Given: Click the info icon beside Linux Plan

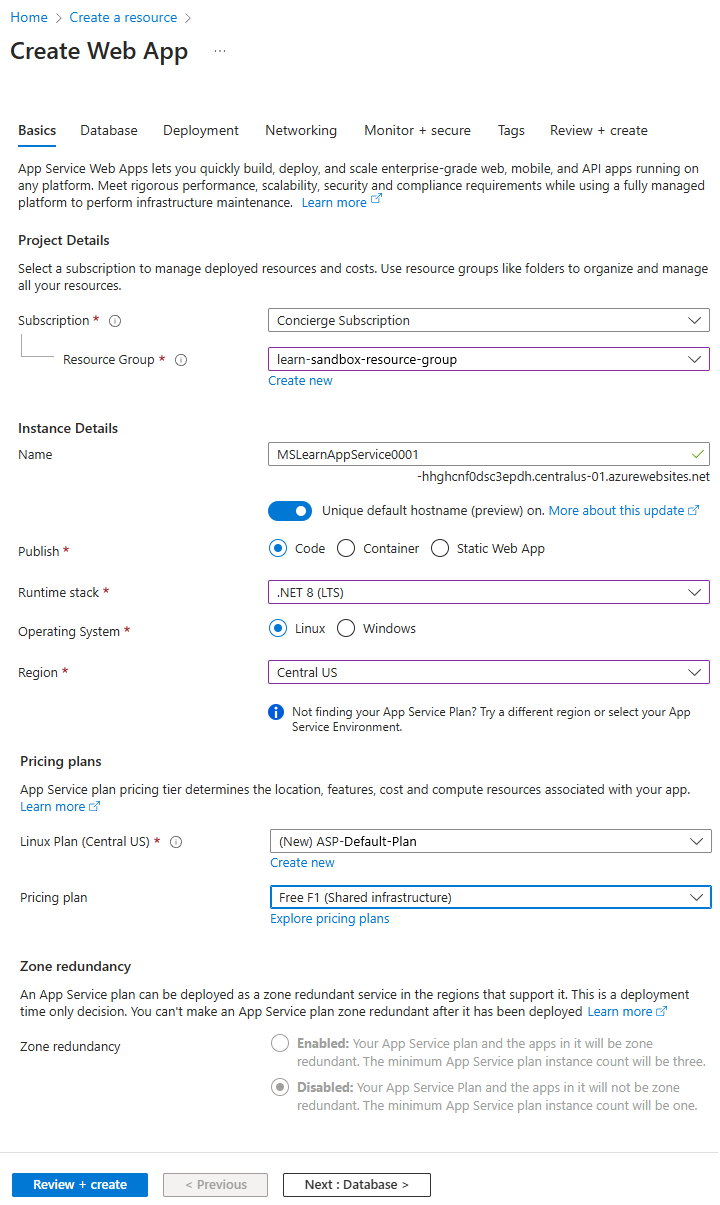Looking at the screenshot, I should tap(175, 842).
